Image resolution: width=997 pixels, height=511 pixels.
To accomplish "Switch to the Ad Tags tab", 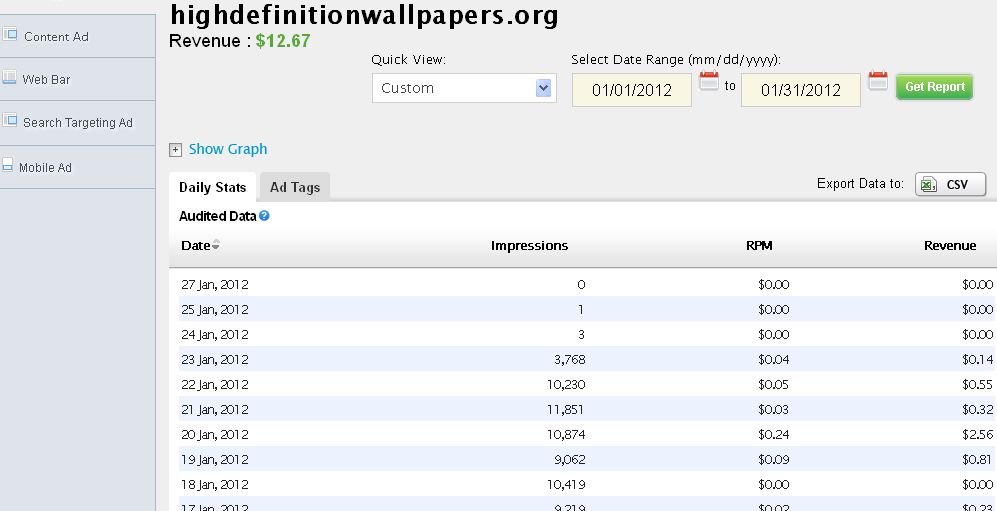I will tap(295, 187).
